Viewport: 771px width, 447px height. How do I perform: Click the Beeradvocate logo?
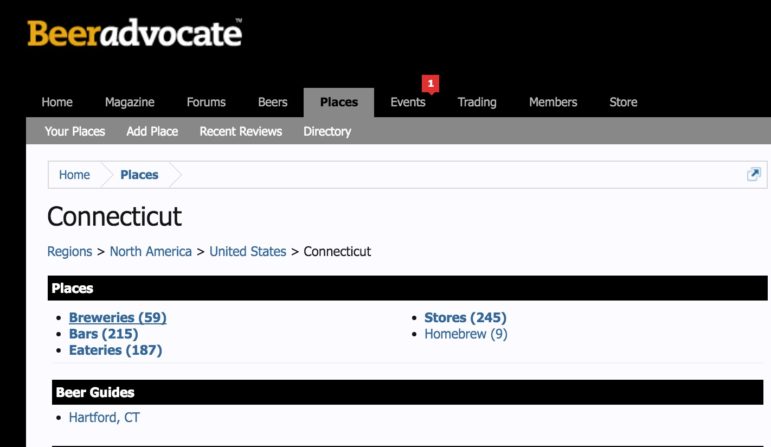135,33
